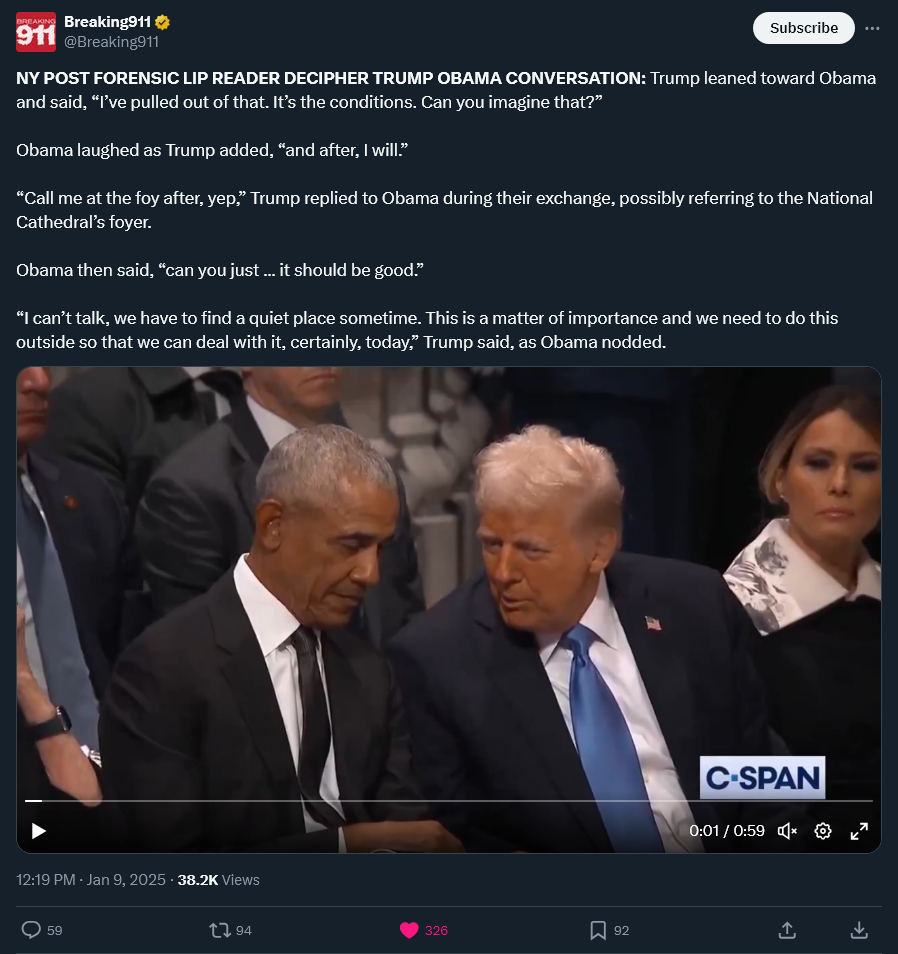
Task: Unlike the post via heart icon
Action: click(409, 930)
